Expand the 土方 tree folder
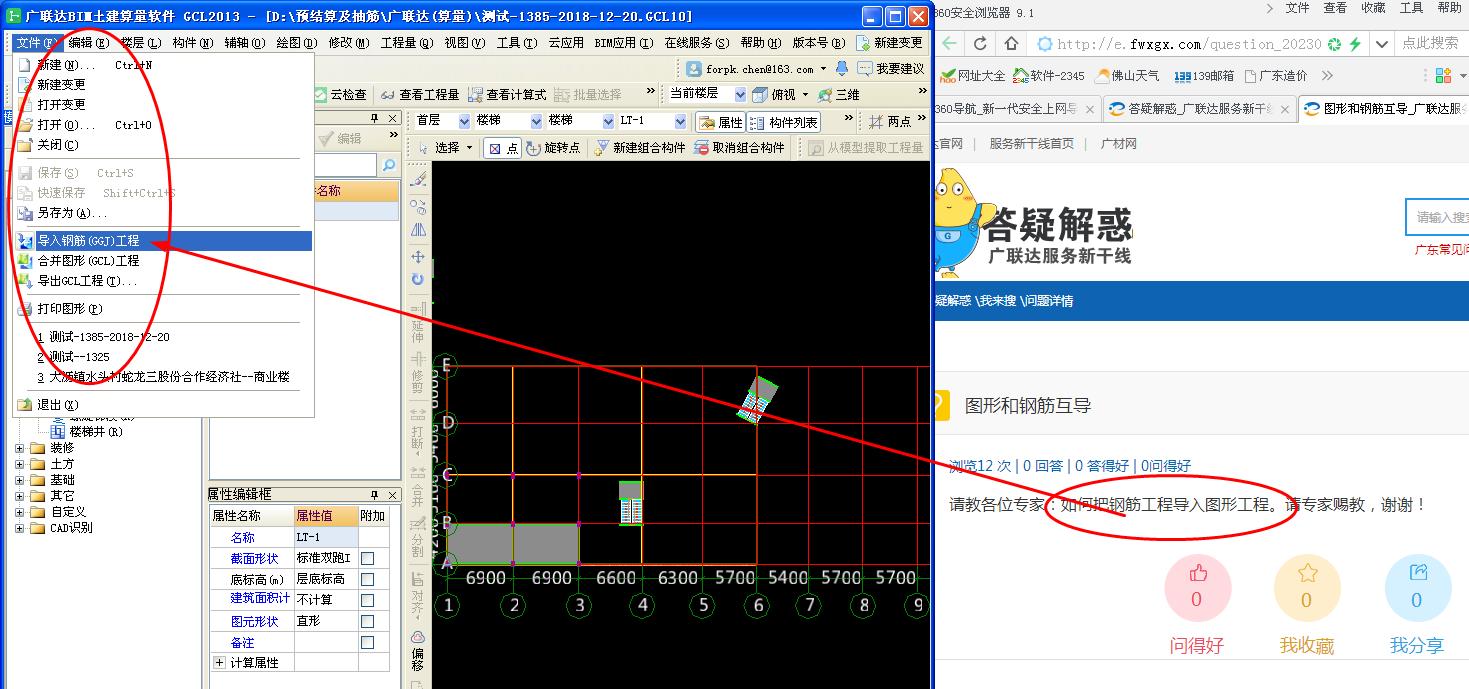Image resolution: width=1469 pixels, height=689 pixels. coord(19,464)
